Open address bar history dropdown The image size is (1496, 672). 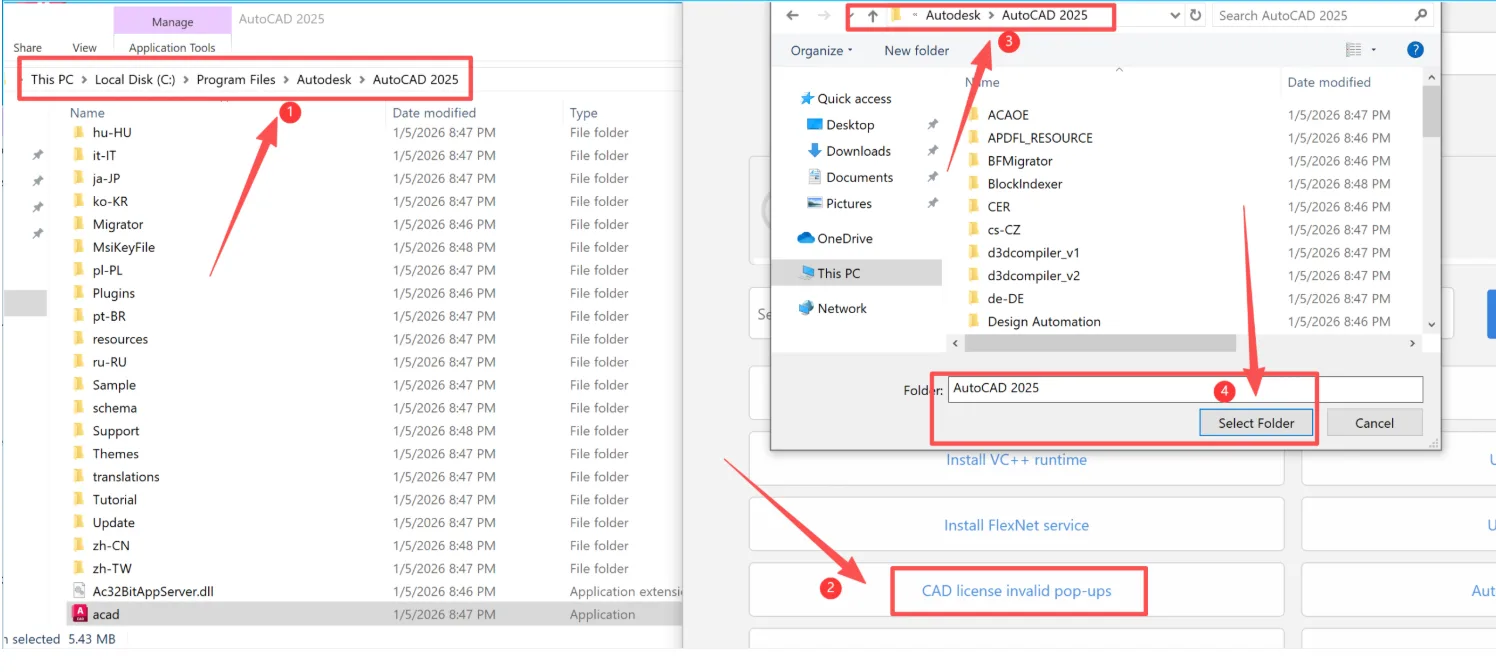coord(1172,16)
